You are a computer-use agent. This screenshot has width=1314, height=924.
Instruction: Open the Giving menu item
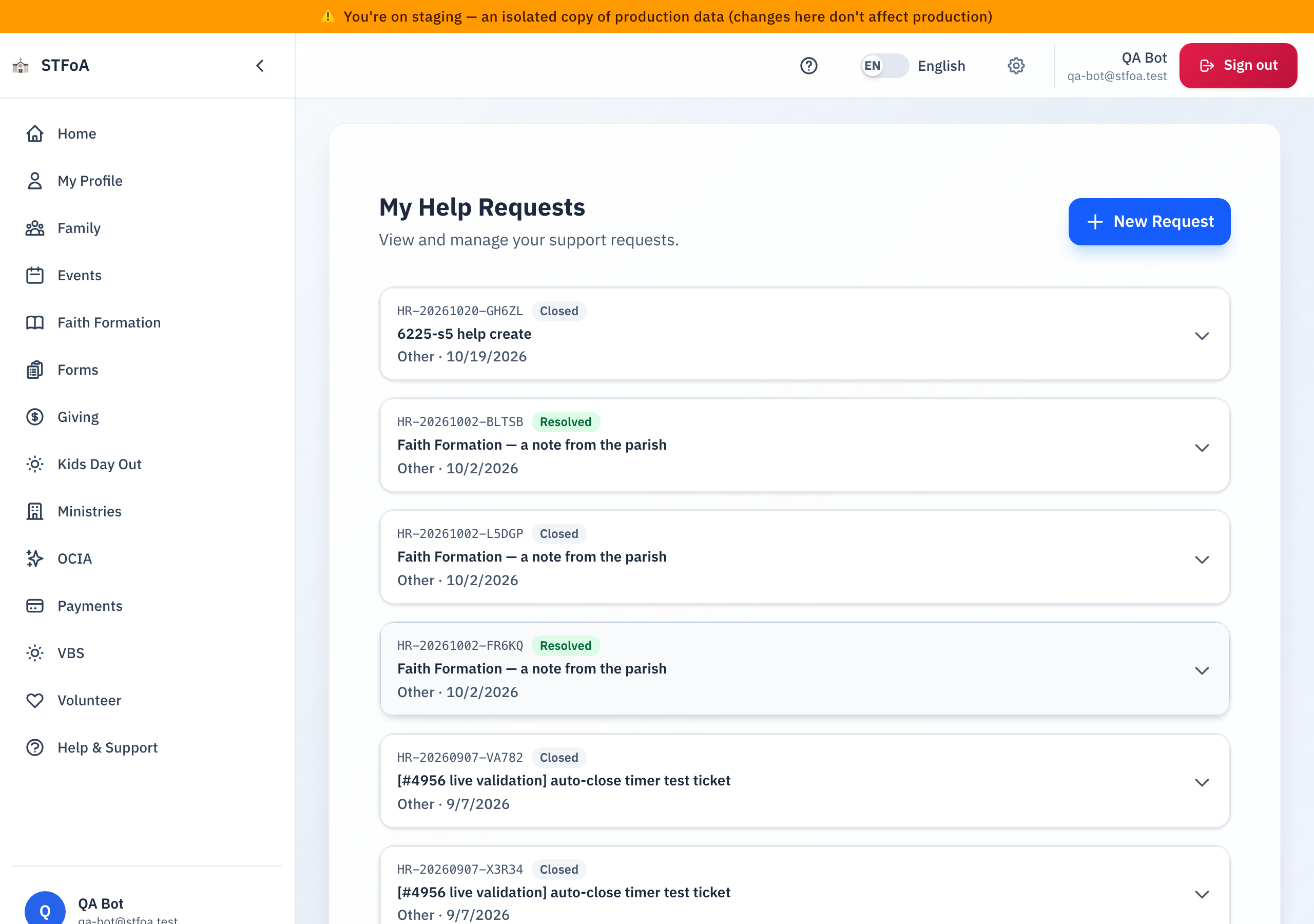147,417
